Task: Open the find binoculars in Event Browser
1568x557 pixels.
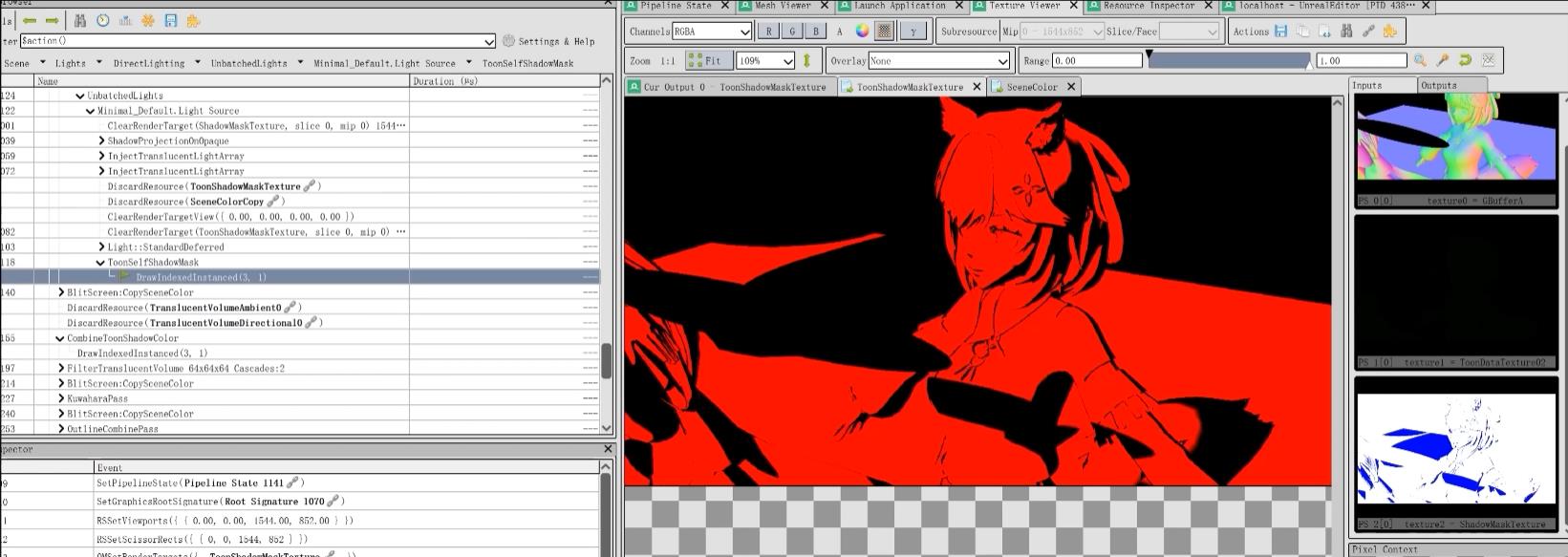Action: coord(80,20)
